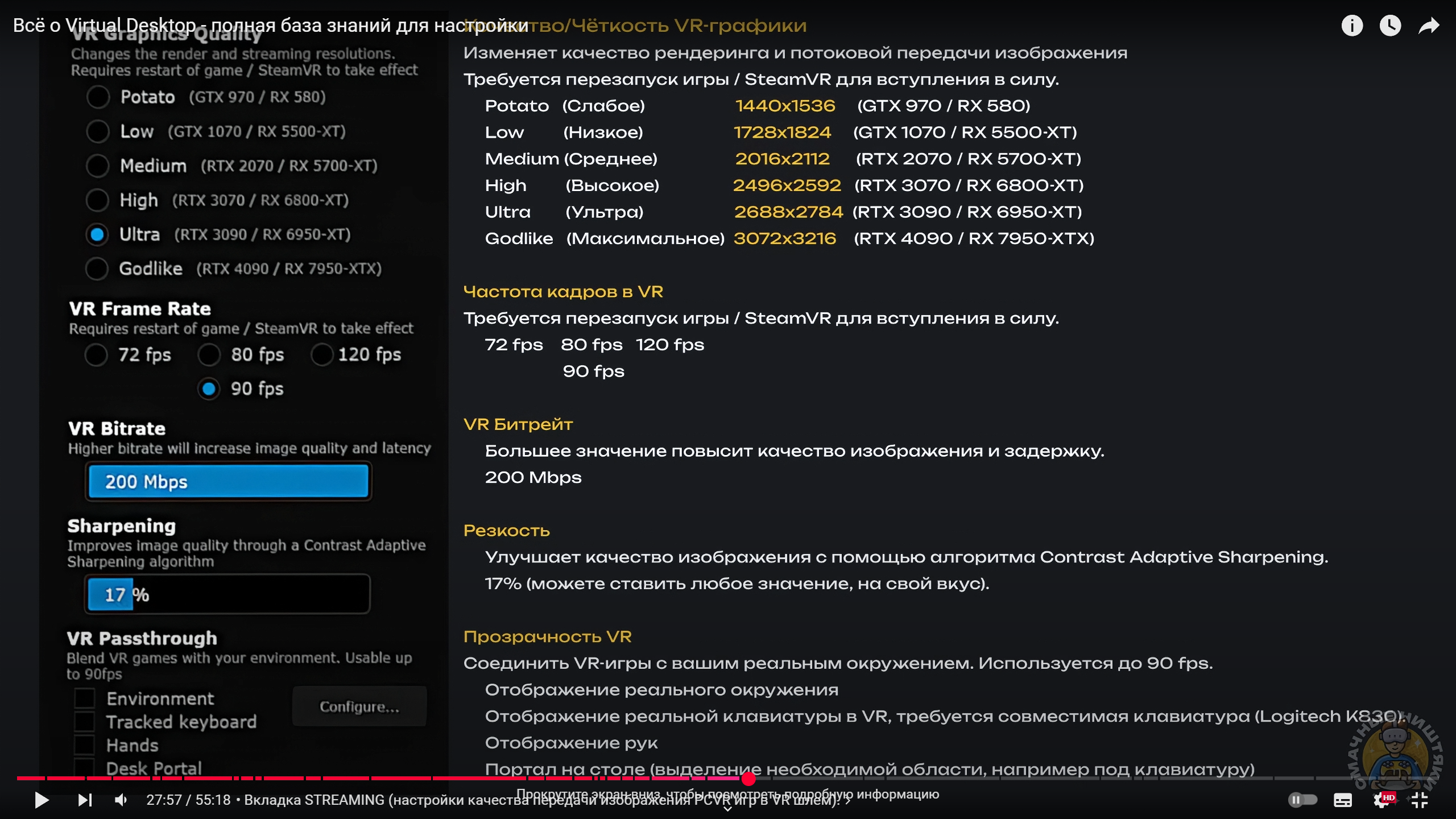Play the video
Screen dimensions: 1456x819
[42, 800]
